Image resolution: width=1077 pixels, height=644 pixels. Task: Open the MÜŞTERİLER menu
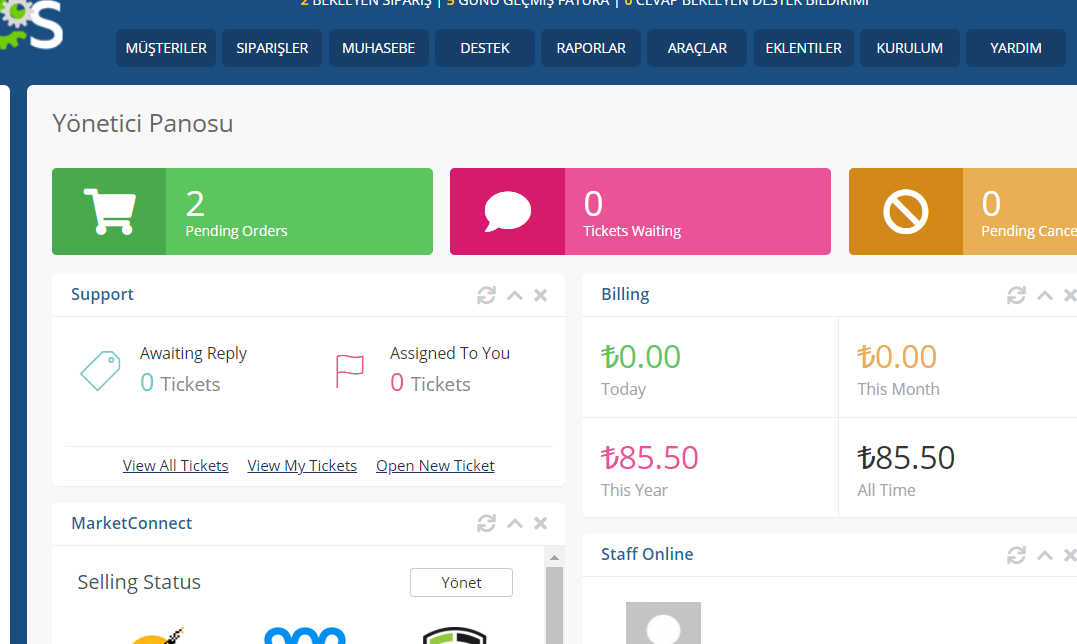(x=166, y=48)
